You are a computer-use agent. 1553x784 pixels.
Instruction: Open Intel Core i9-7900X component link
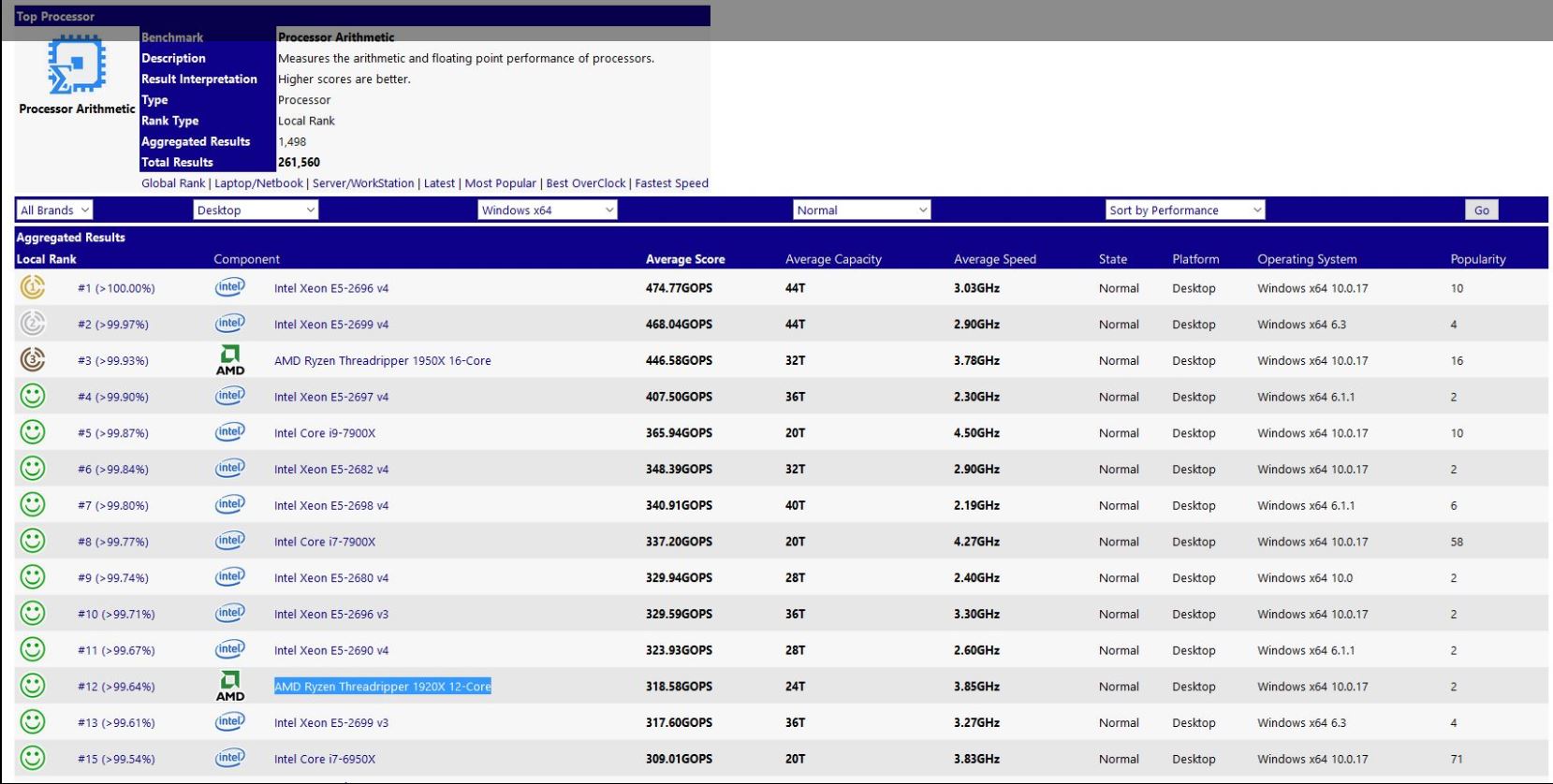coord(325,433)
